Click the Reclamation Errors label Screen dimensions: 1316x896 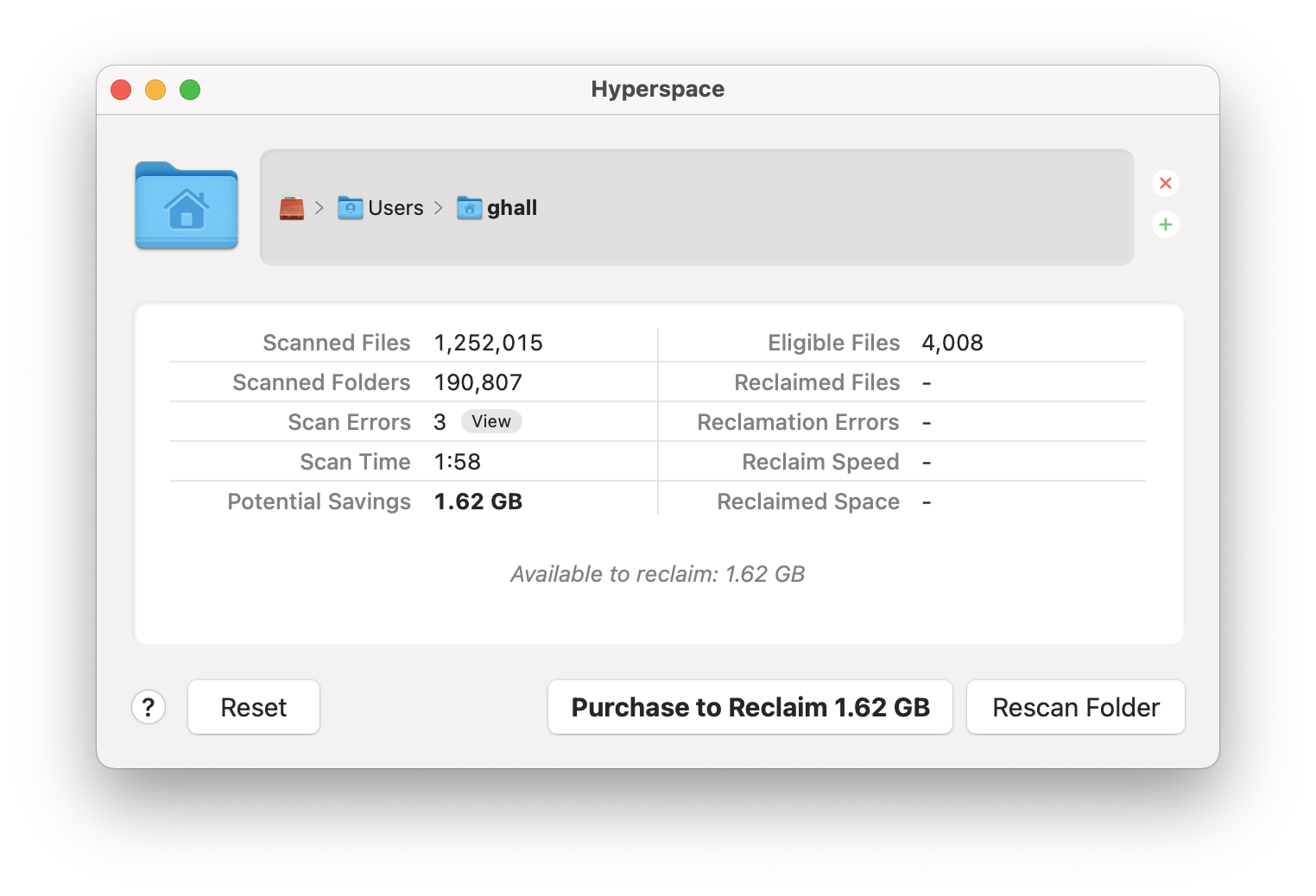[799, 422]
